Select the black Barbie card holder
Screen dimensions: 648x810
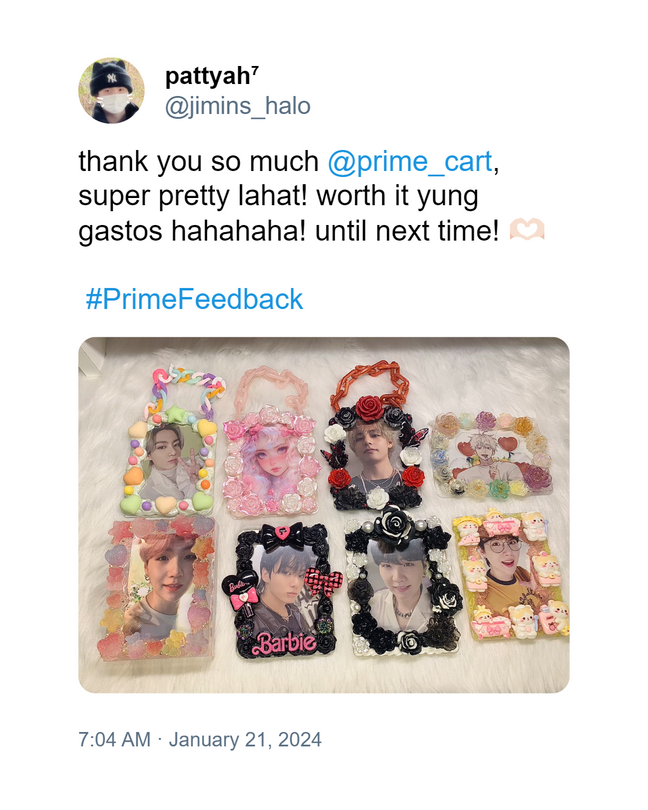281,591
